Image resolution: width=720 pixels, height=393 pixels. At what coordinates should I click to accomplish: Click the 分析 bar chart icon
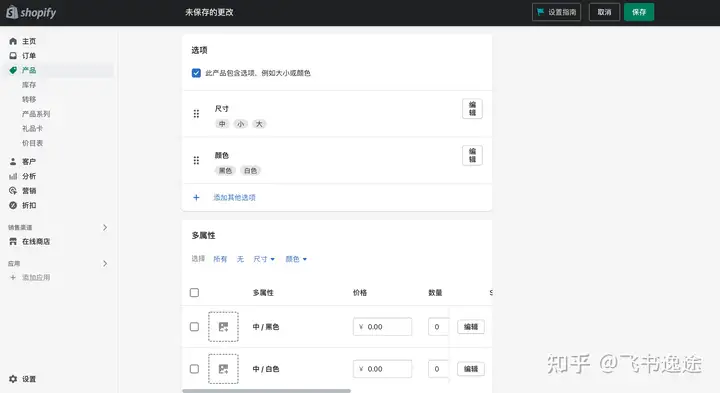[x=13, y=176]
